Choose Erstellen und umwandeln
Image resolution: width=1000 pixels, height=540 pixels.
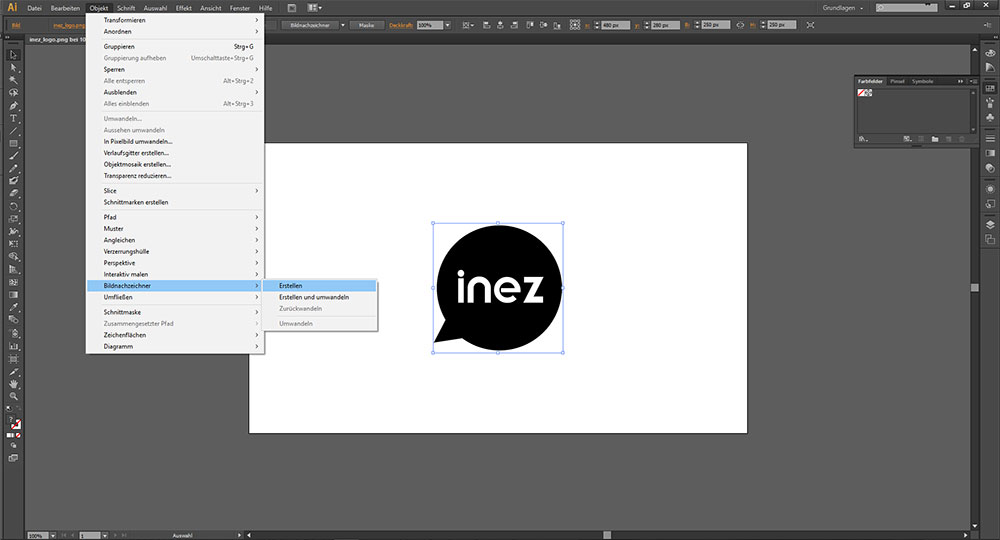320,297
